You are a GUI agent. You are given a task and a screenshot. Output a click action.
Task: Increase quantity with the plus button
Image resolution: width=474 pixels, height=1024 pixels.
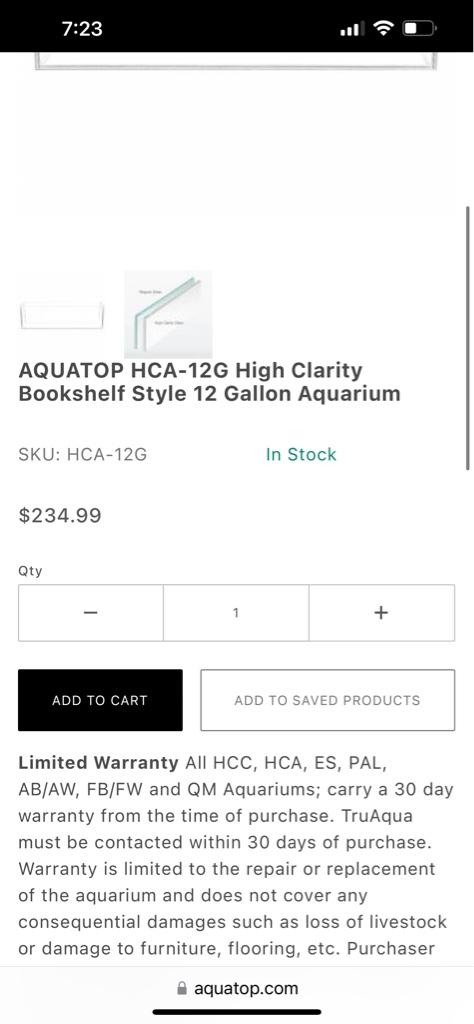pyautogui.click(x=381, y=613)
